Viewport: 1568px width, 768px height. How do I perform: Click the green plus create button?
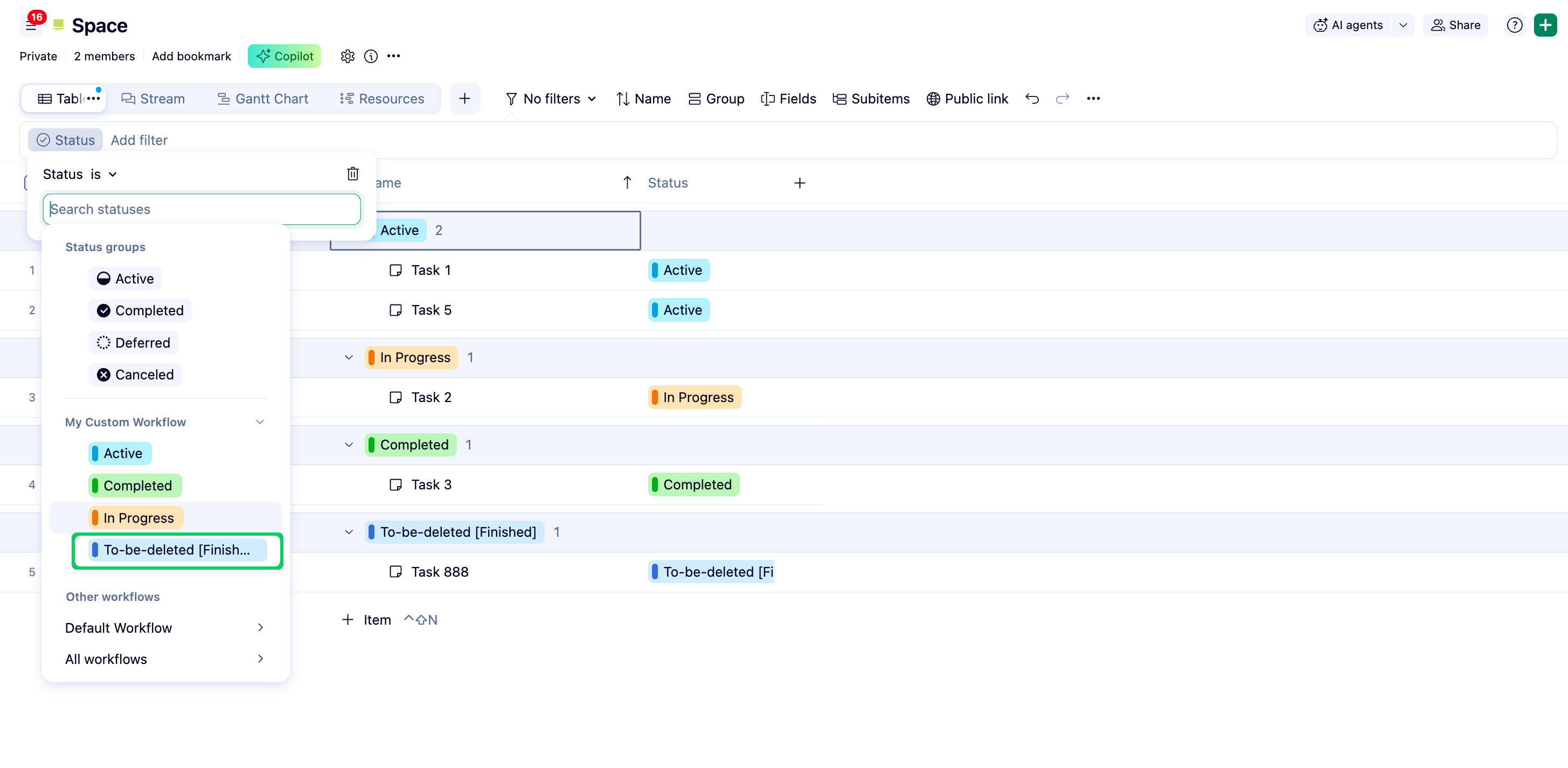click(1545, 25)
